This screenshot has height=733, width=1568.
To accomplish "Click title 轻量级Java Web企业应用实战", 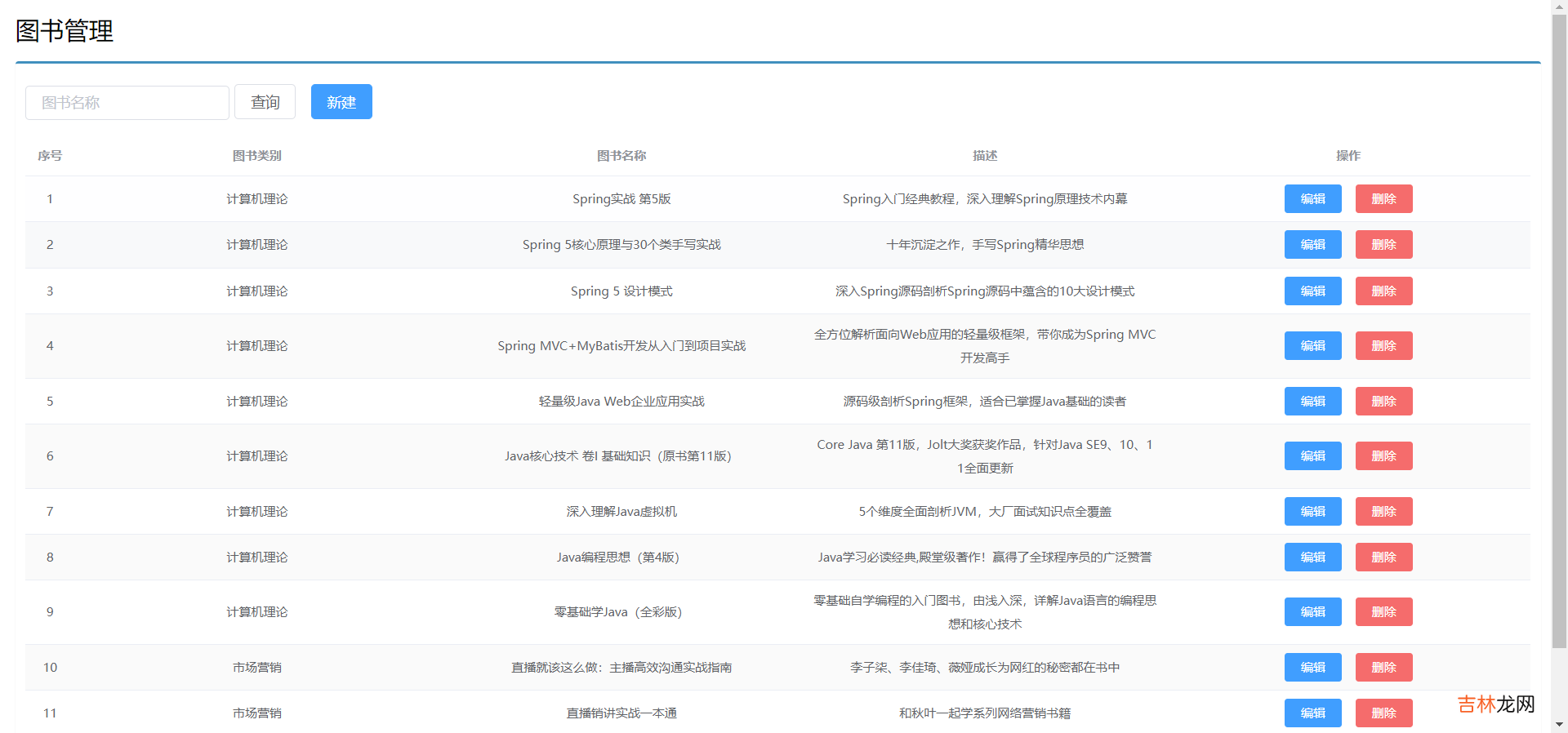I will [x=621, y=402].
